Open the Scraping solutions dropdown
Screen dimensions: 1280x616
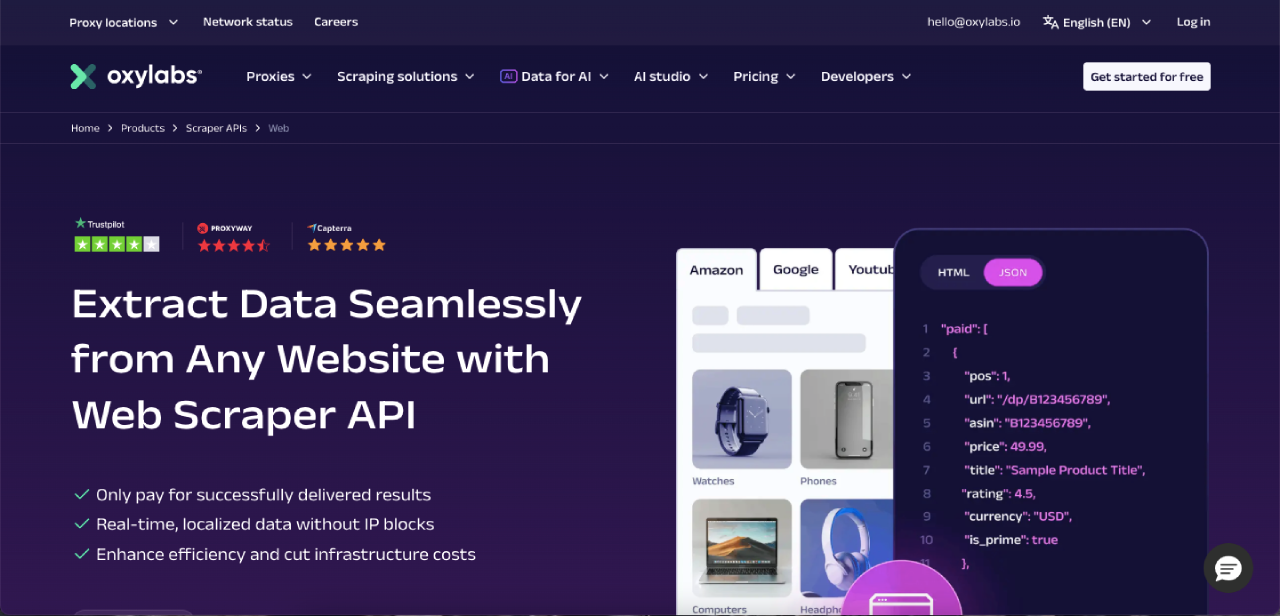406,76
